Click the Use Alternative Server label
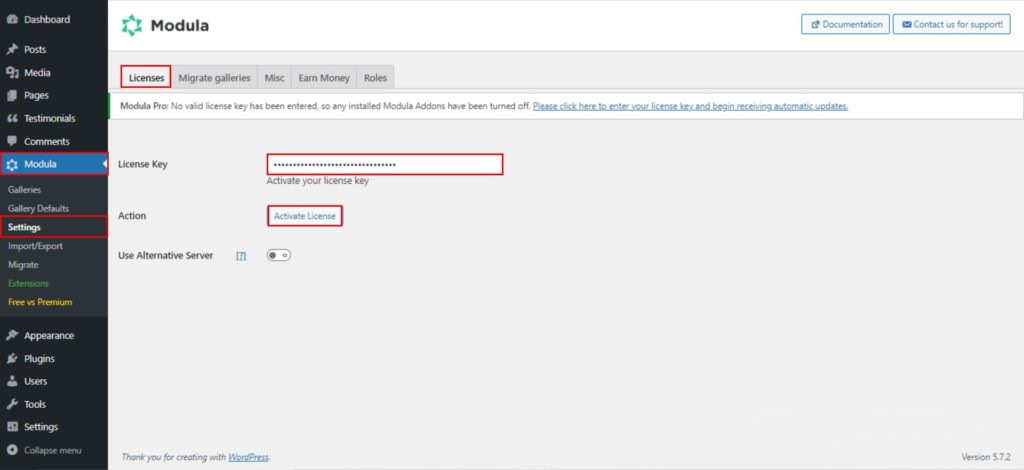This screenshot has width=1024, height=470. coord(166,256)
